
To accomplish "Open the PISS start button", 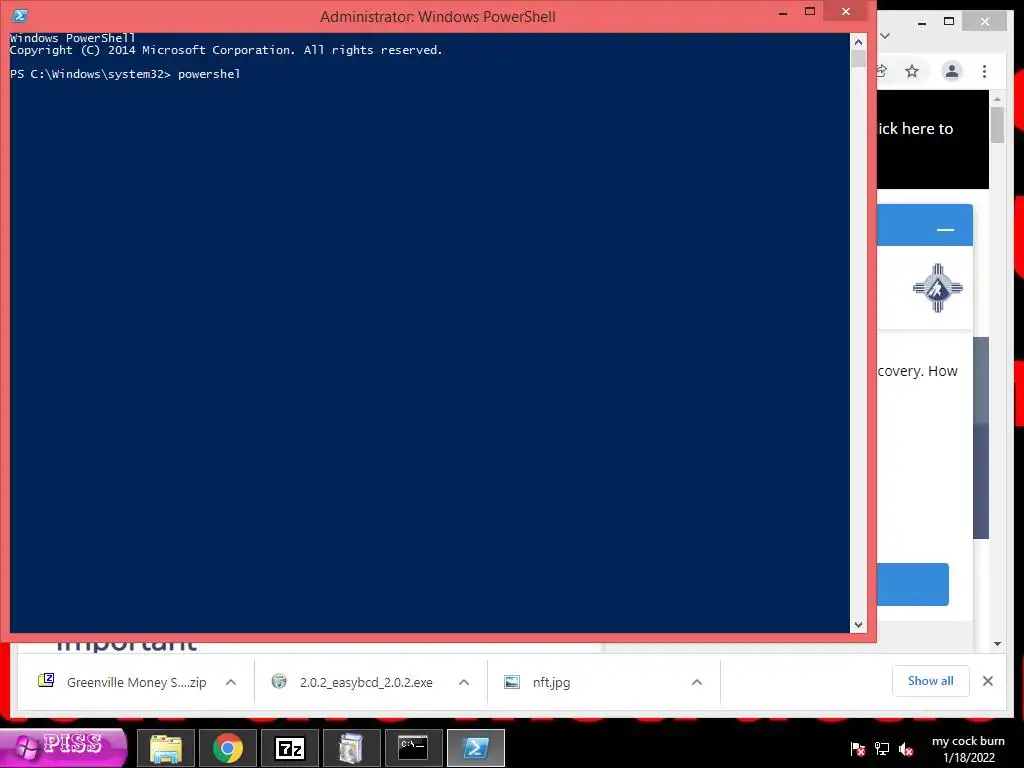I will [x=63, y=747].
